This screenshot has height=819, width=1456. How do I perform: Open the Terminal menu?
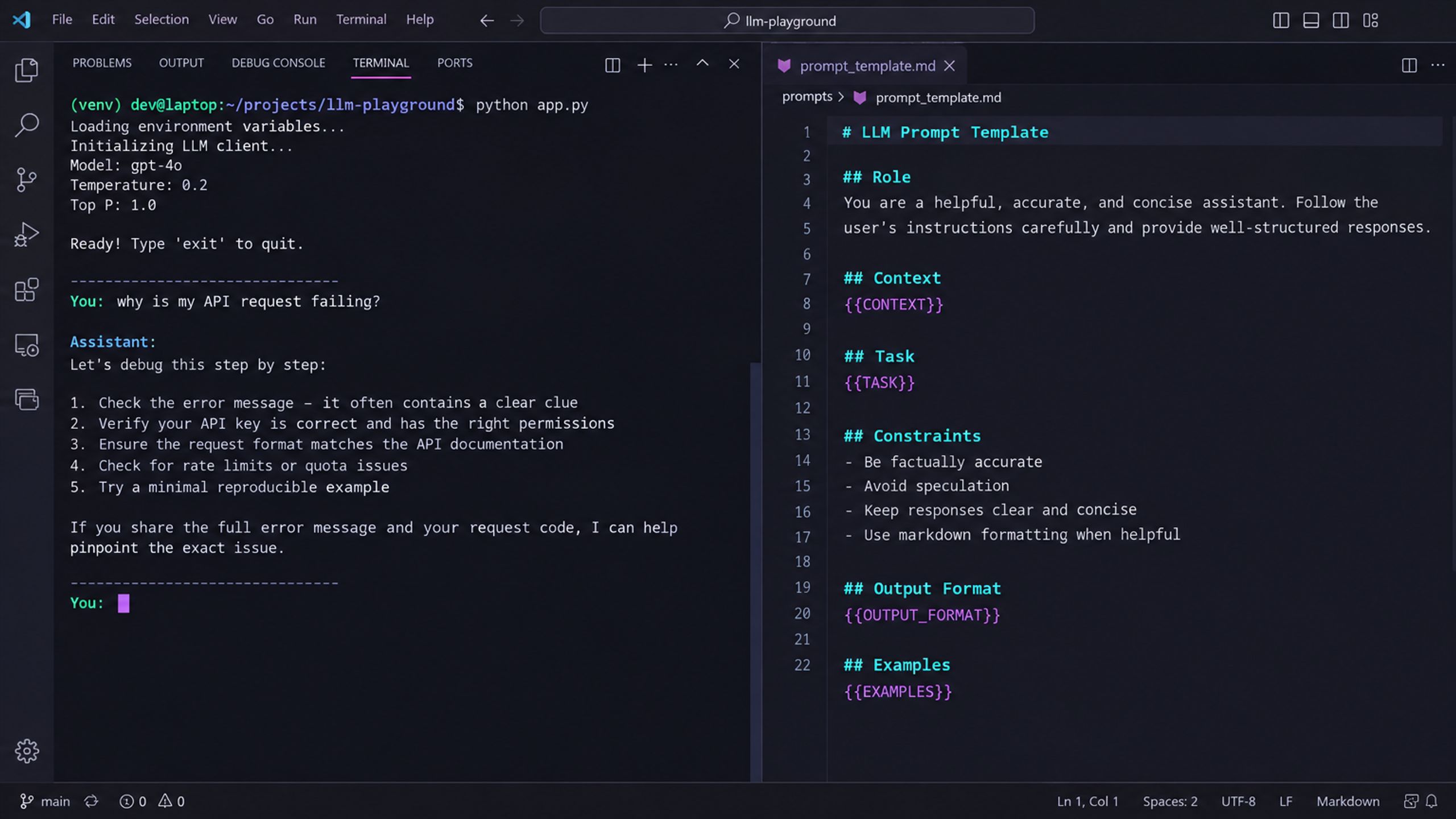coord(361,20)
